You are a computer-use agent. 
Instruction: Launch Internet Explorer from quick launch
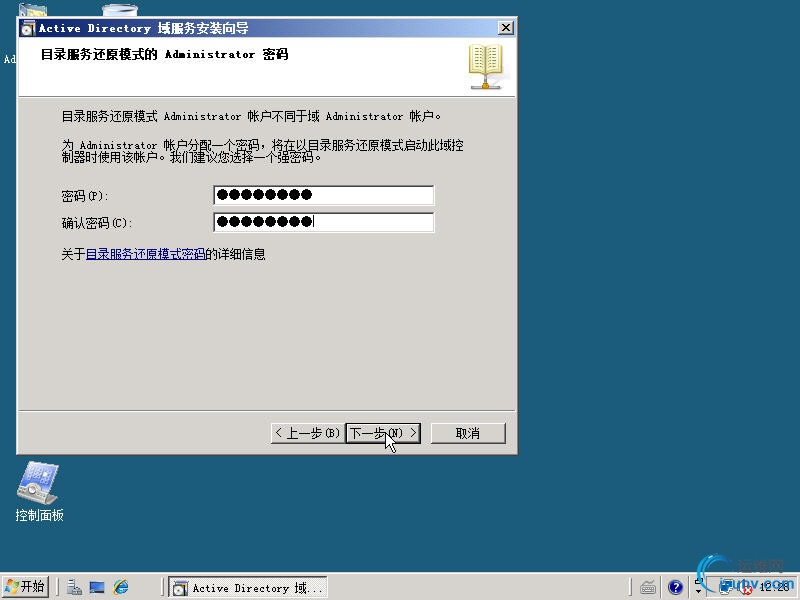[x=121, y=587]
